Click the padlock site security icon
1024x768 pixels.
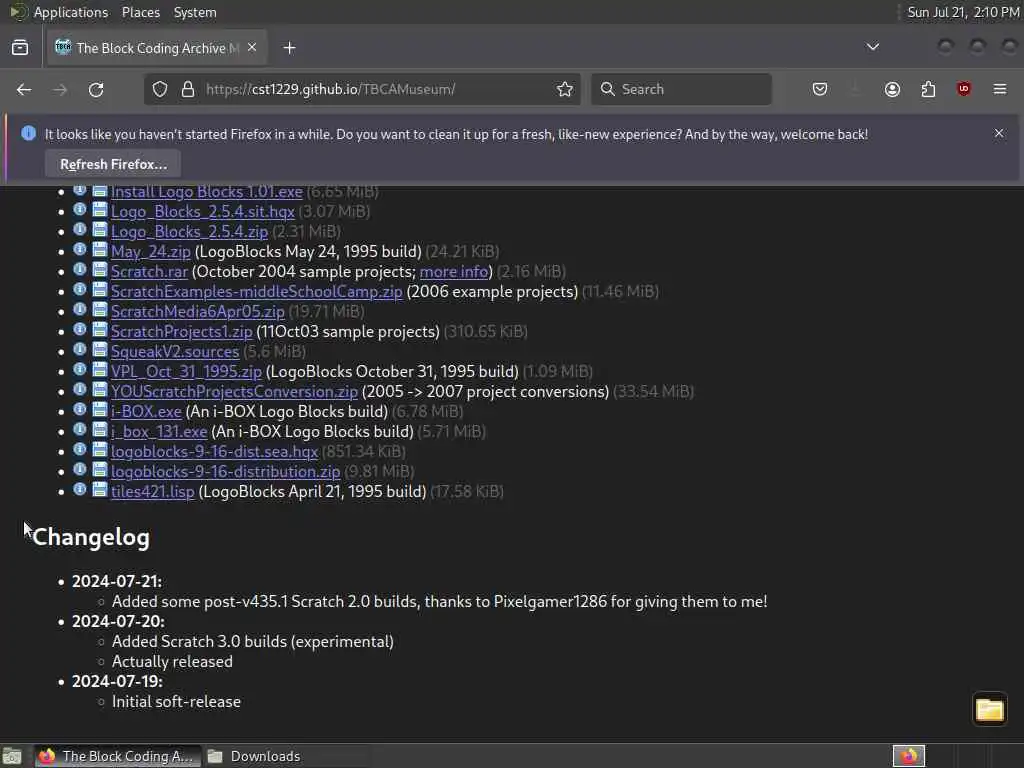(x=188, y=89)
